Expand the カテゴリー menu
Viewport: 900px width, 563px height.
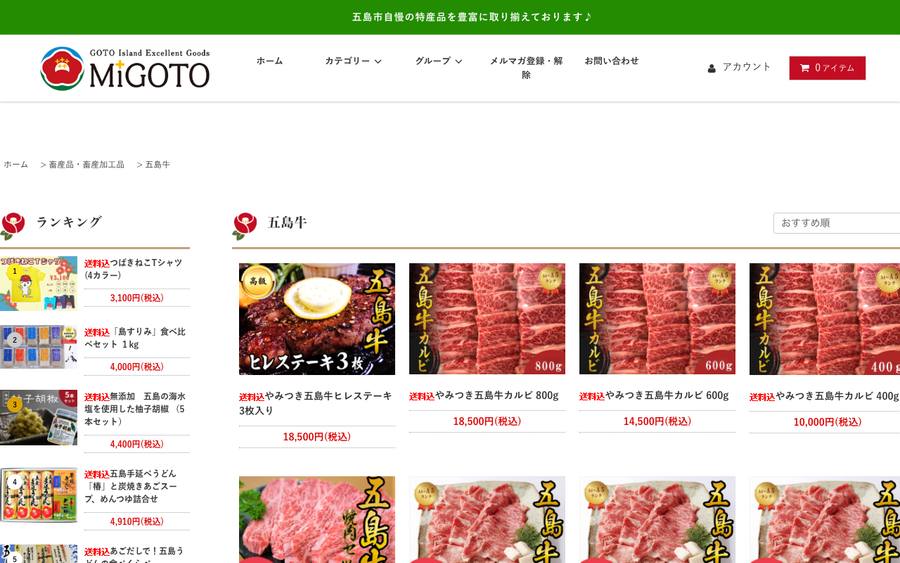click(x=353, y=61)
